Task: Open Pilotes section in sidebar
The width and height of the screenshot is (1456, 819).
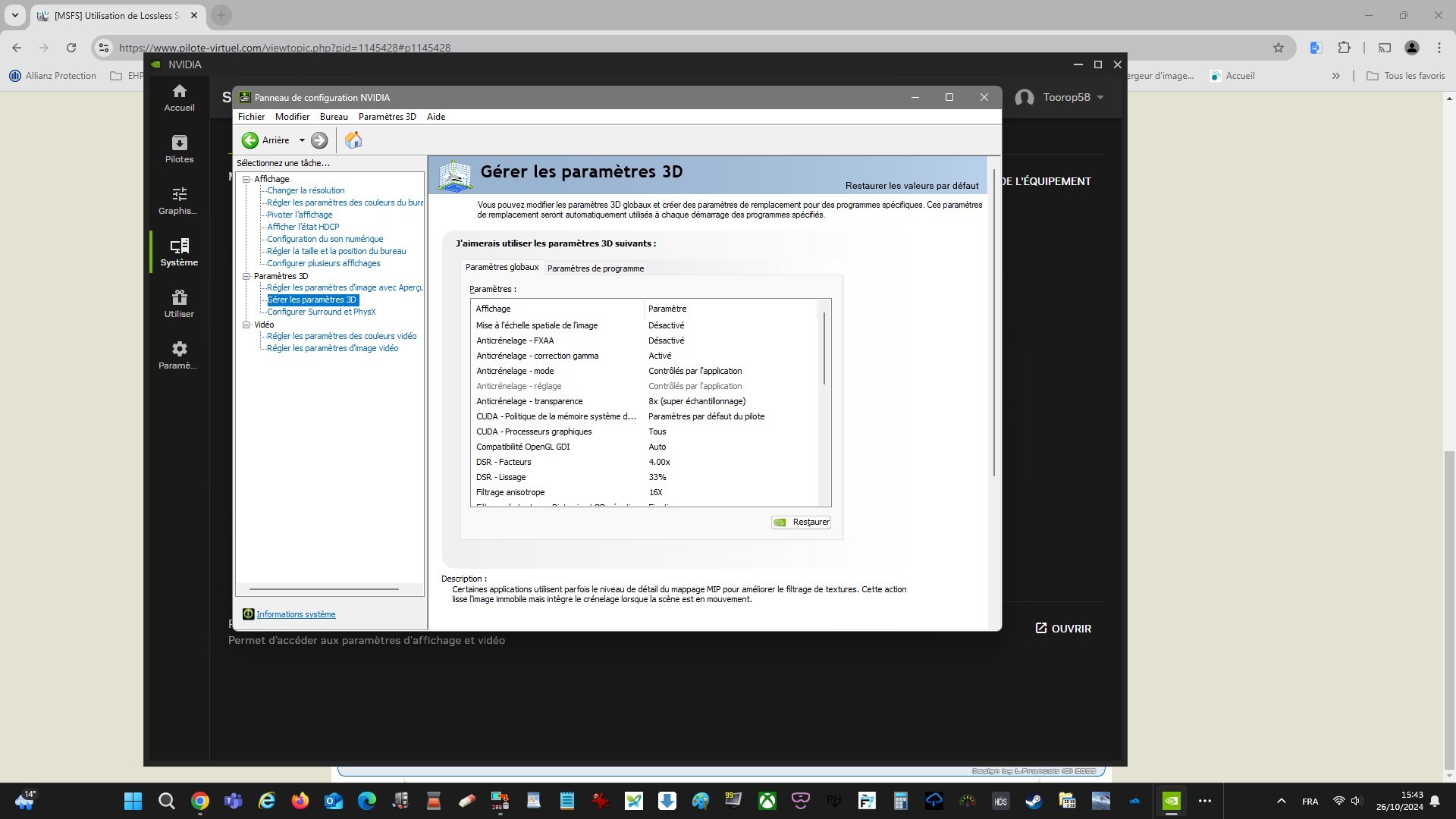Action: [179, 149]
